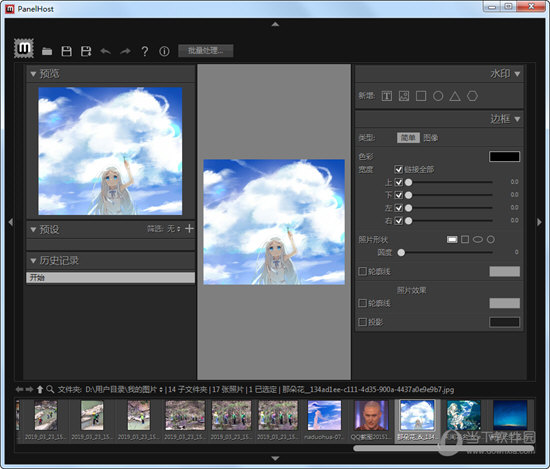The width and height of the screenshot is (550, 469).
Task: Open folder path dropdown 我的图片
Action: 124,390
